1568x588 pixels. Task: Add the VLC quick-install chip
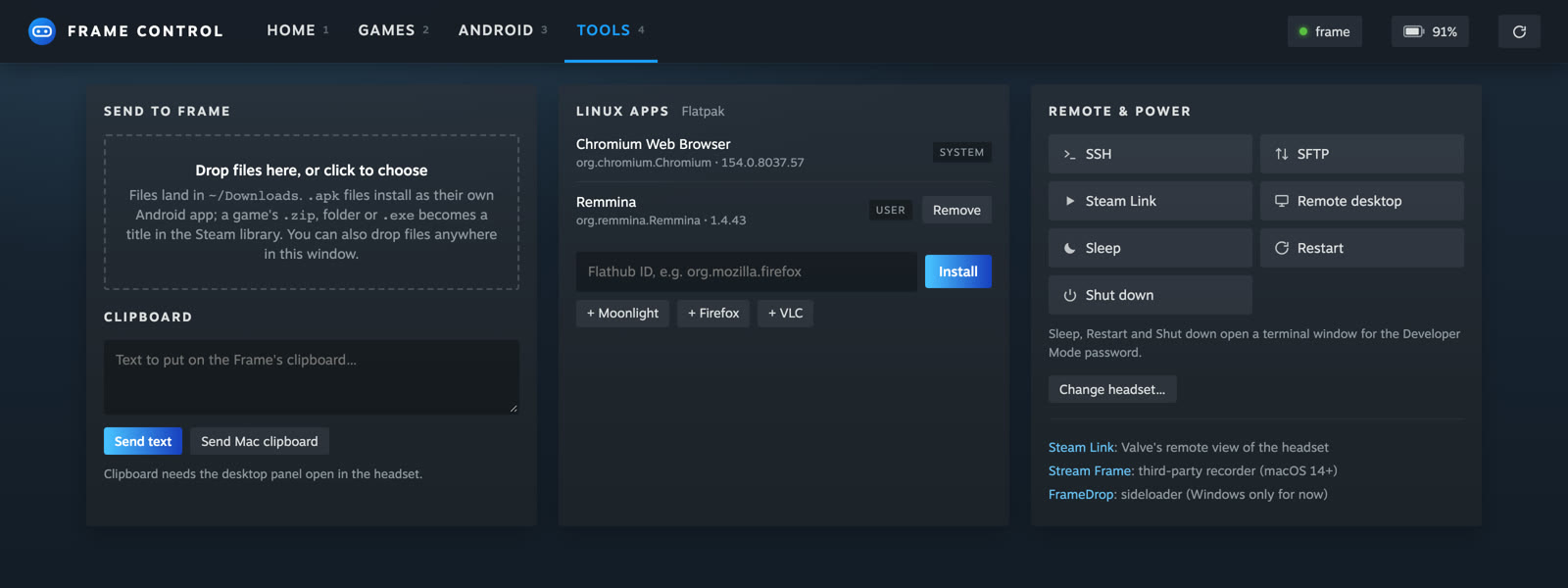pyautogui.click(x=785, y=314)
